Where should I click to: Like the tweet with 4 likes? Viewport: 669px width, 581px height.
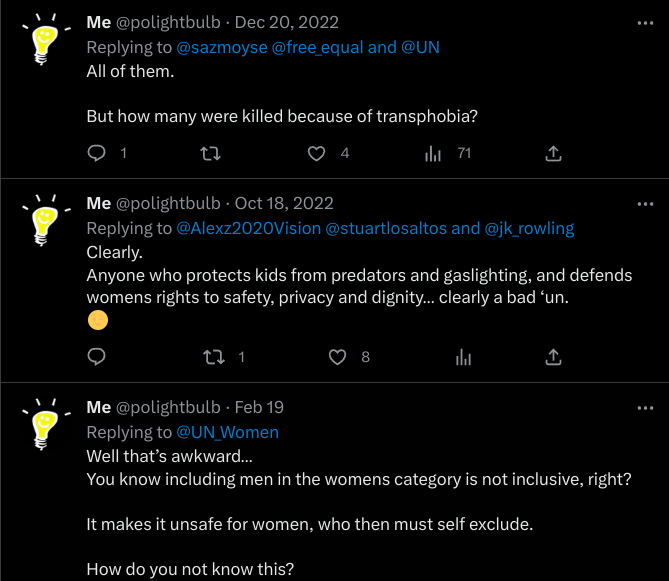tap(316, 153)
